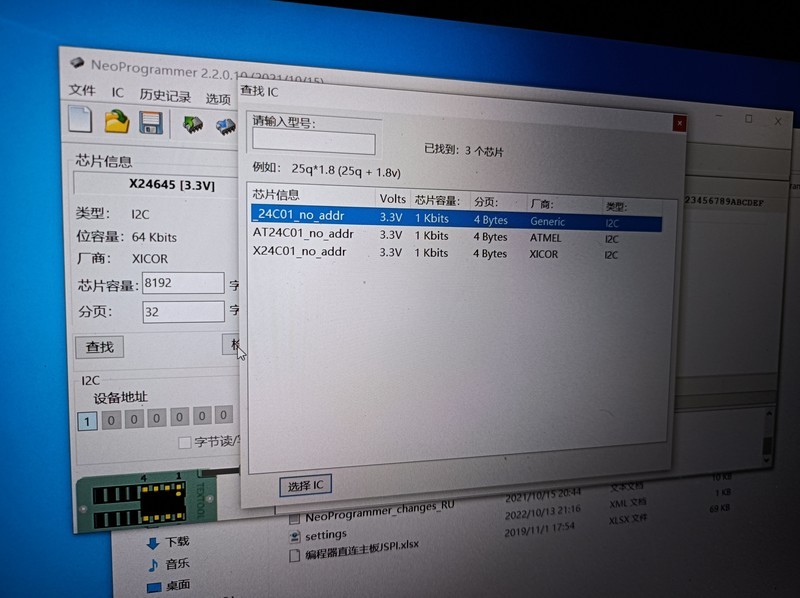Open the 历史记录 menu
Screen dimensions: 800x598
pyautogui.click(x=165, y=96)
